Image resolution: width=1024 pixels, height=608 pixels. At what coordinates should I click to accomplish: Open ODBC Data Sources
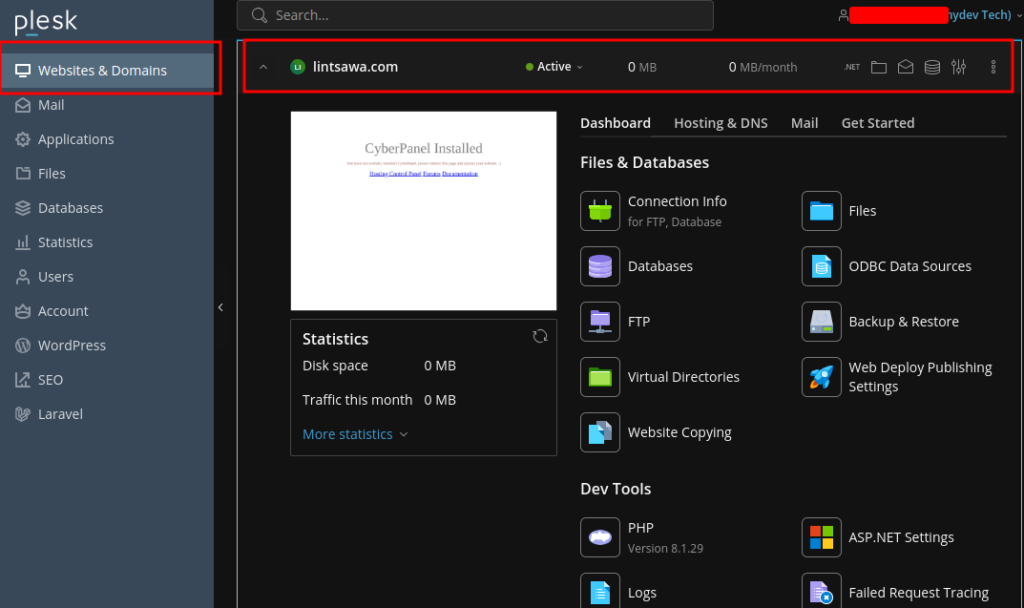tap(887, 266)
